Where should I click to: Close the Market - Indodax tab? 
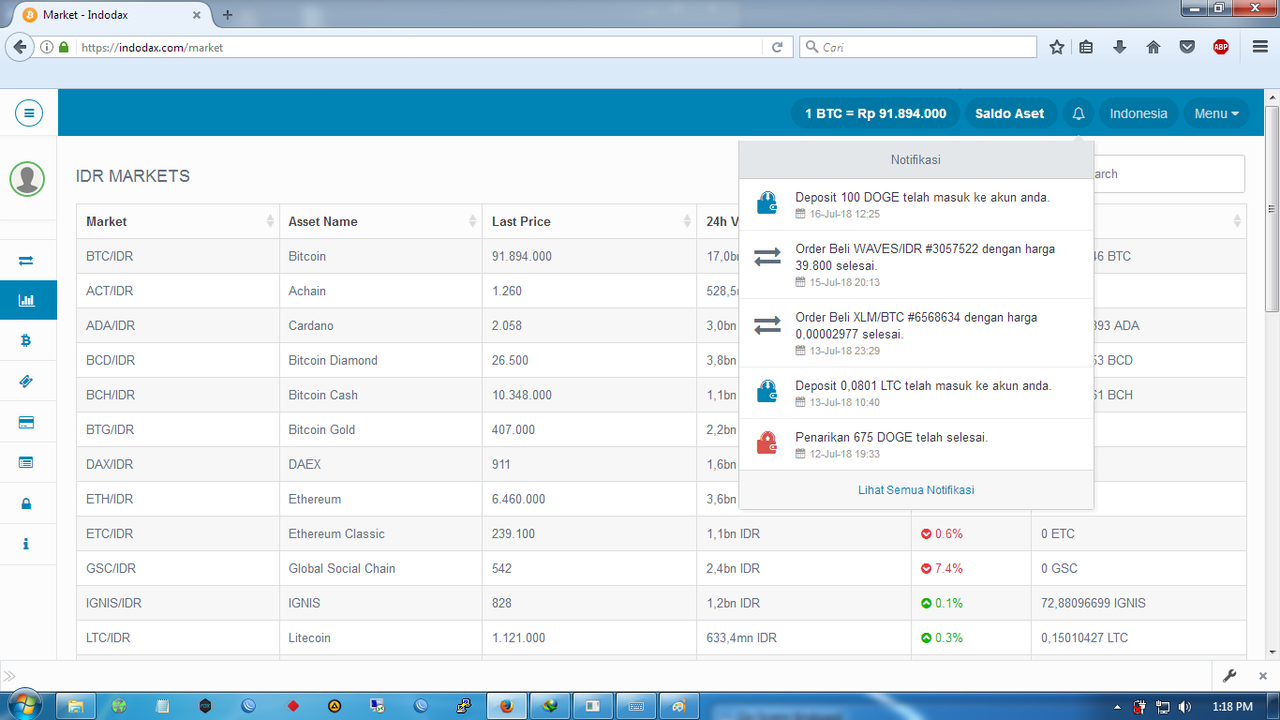[x=197, y=15]
